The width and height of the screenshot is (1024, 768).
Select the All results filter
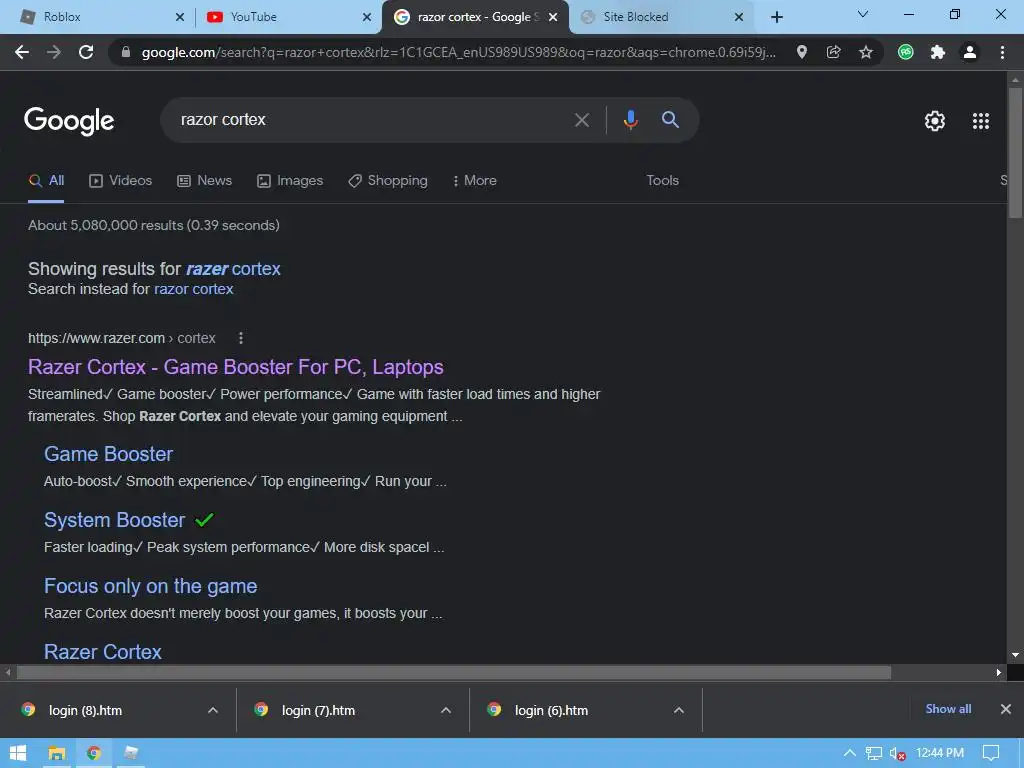pyautogui.click(x=46, y=181)
